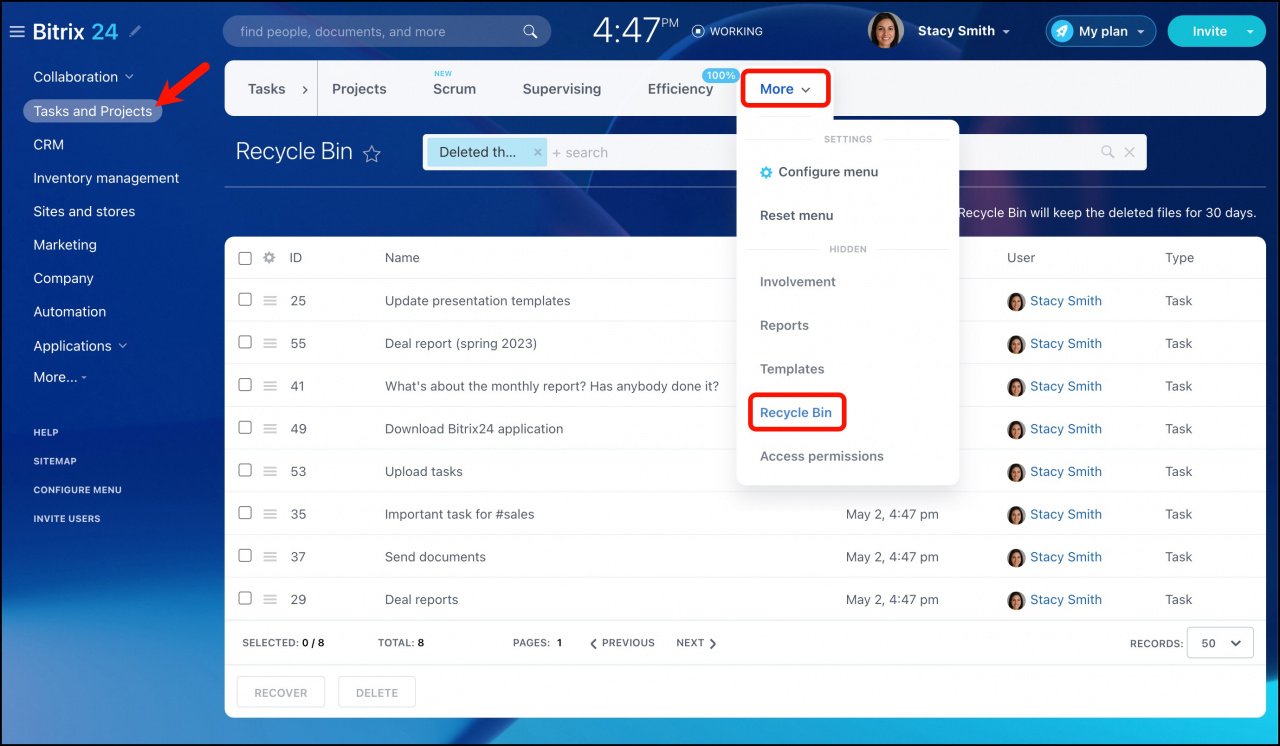Screen dimensions: 1280x746
Task: Check the box for Update presentation templates
Action: pyautogui.click(x=245, y=299)
